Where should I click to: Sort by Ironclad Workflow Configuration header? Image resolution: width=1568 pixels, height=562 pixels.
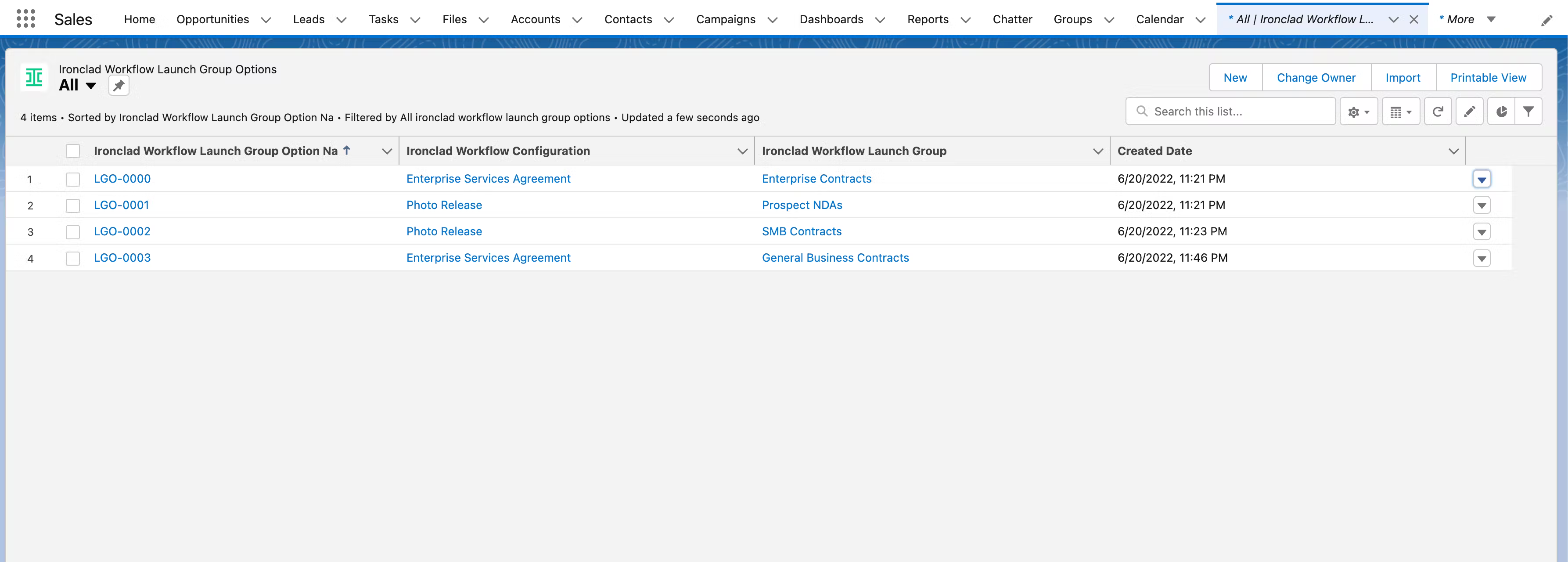coord(498,151)
